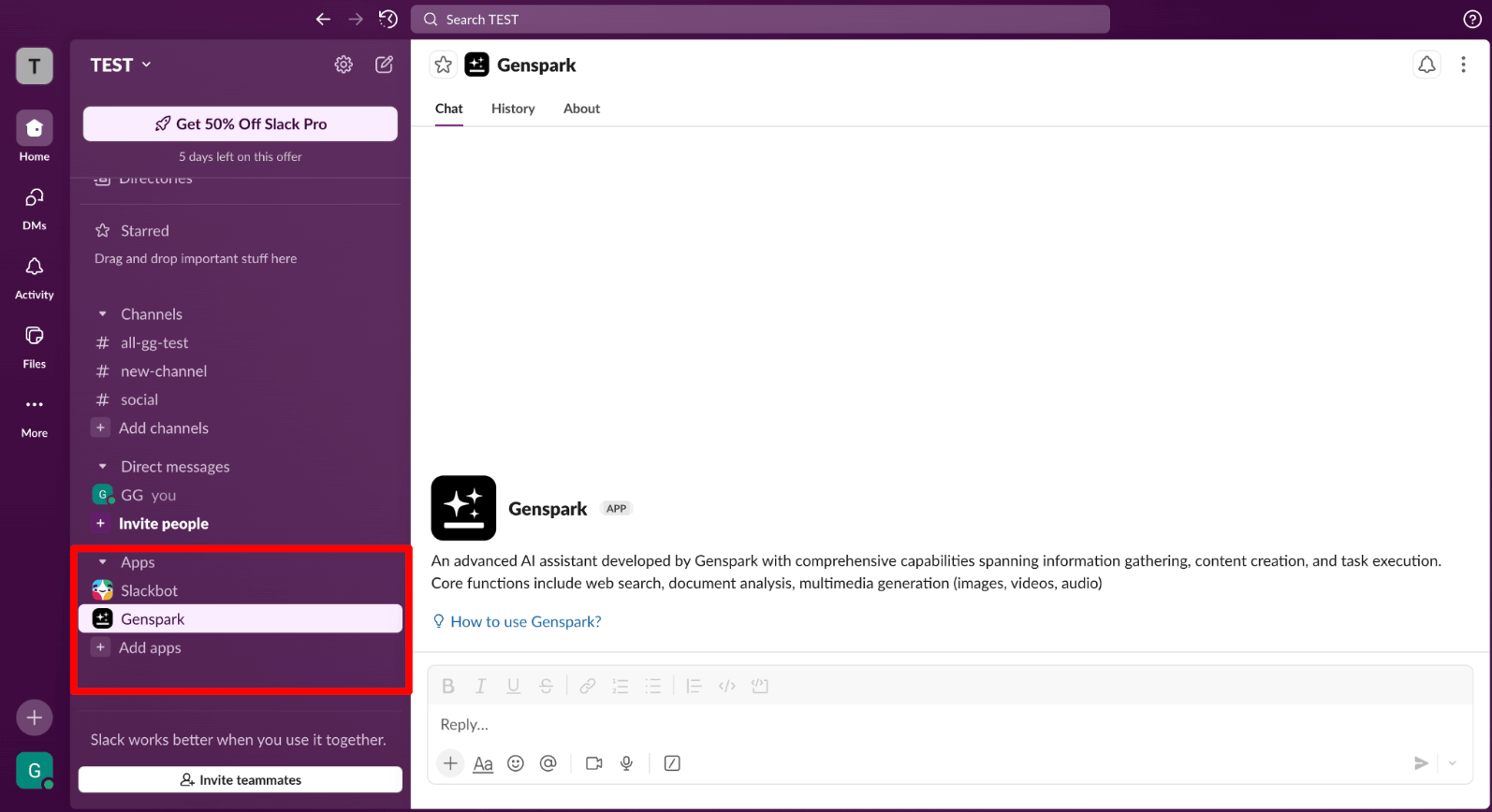The height and width of the screenshot is (812, 1492).
Task: Record a video clip icon
Action: 593,763
